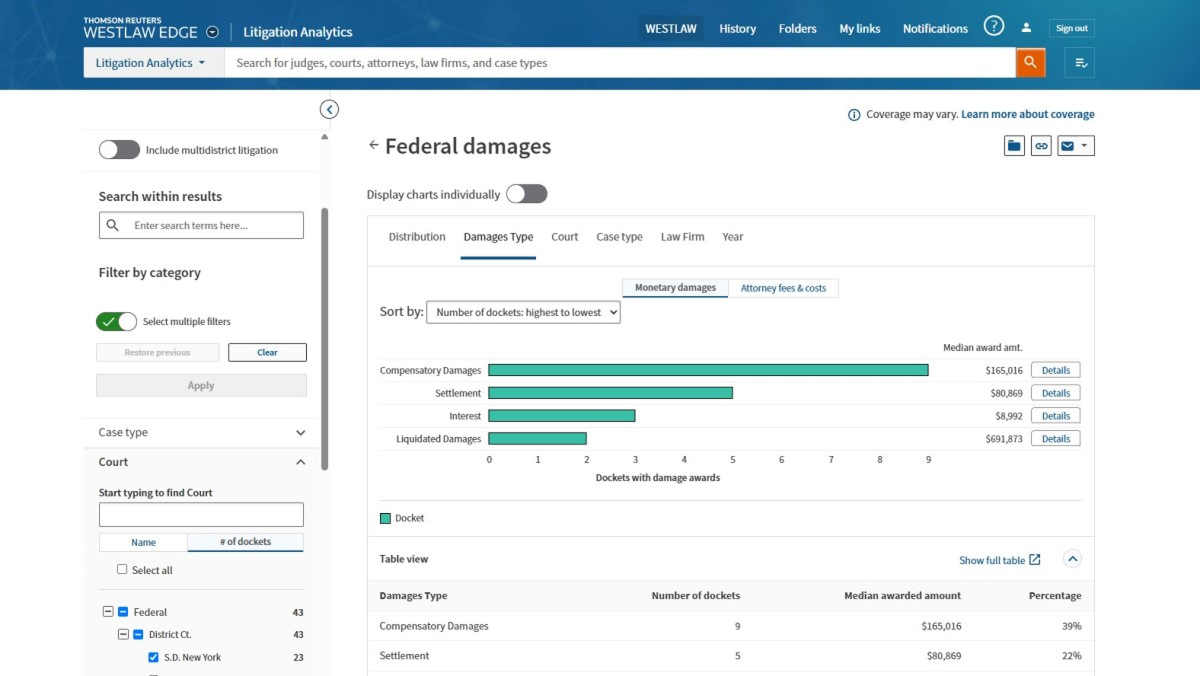
Task: Open the help question mark icon
Action: click(x=993, y=27)
